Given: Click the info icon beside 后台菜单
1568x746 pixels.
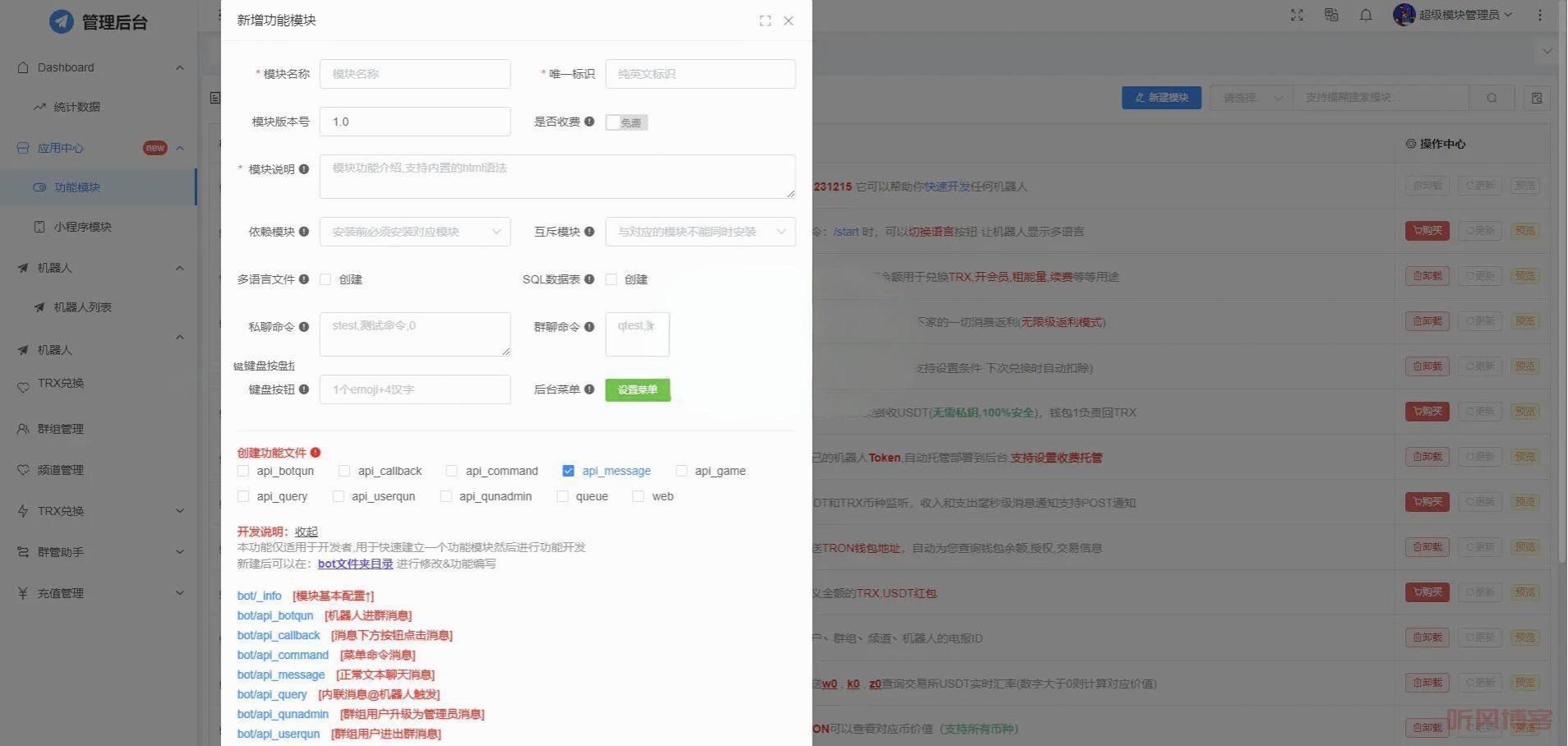Looking at the screenshot, I should 589,389.
